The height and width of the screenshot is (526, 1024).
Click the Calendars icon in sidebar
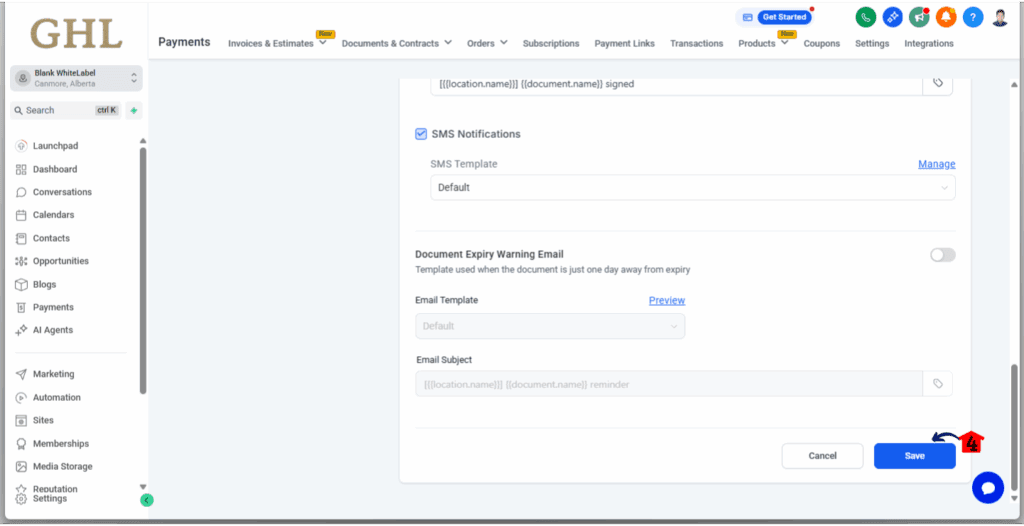(x=21, y=215)
